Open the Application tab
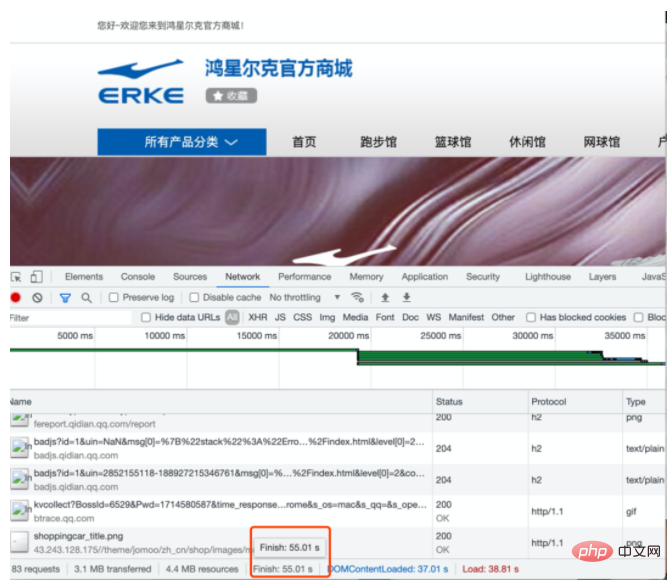The height and width of the screenshot is (584, 671). 425,277
